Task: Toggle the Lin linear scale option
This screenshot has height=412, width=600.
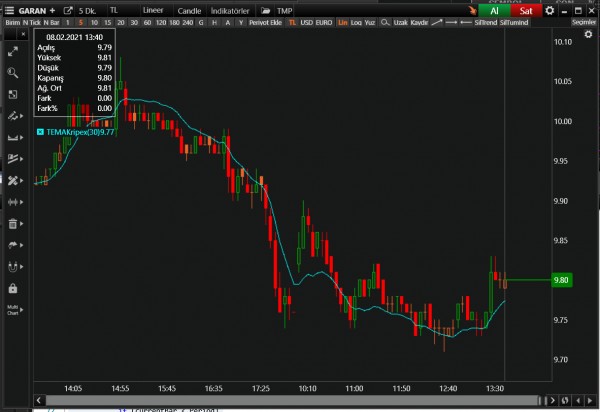Action: point(343,22)
